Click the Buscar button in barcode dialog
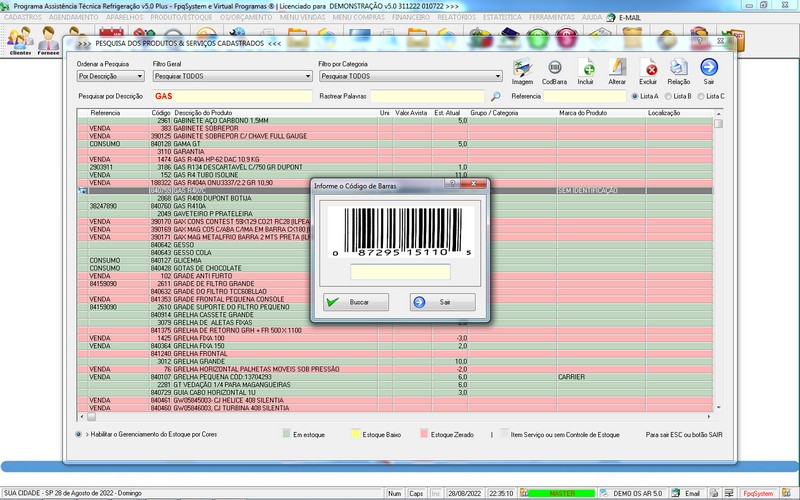The image size is (800, 500). pos(356,302)
